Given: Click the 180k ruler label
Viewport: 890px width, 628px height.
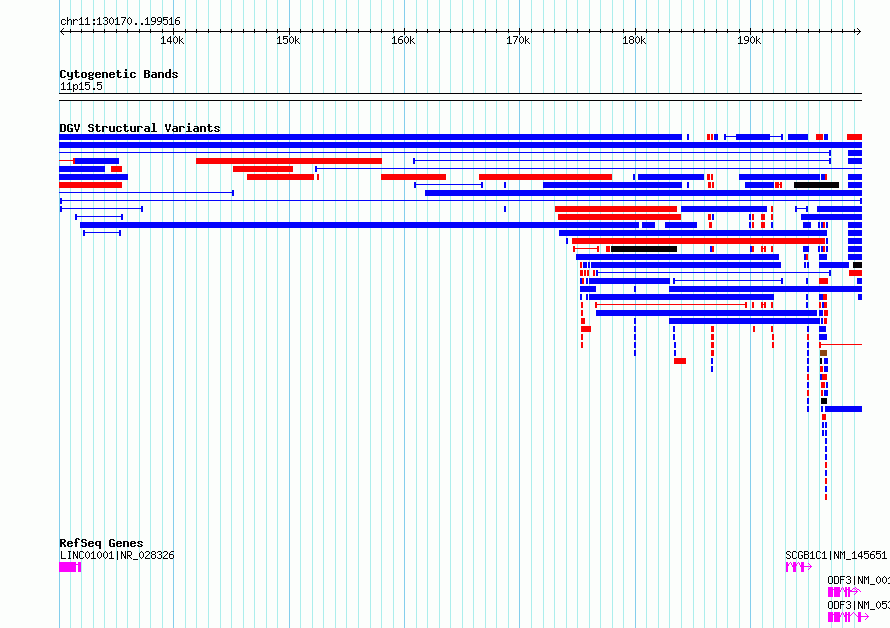Looking at the screenshot, I should click(x=634, y=41).
